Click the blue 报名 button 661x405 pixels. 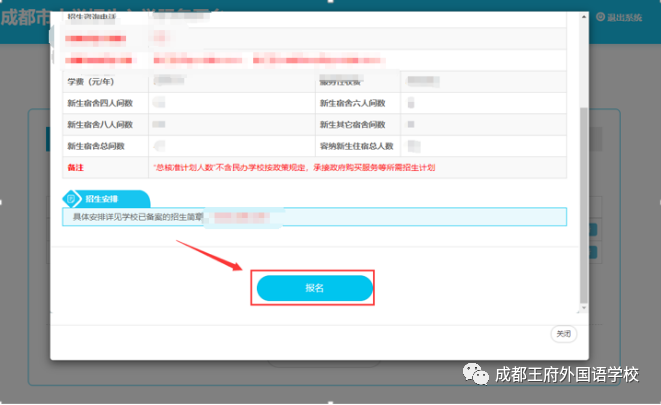[x=314, y=288]
